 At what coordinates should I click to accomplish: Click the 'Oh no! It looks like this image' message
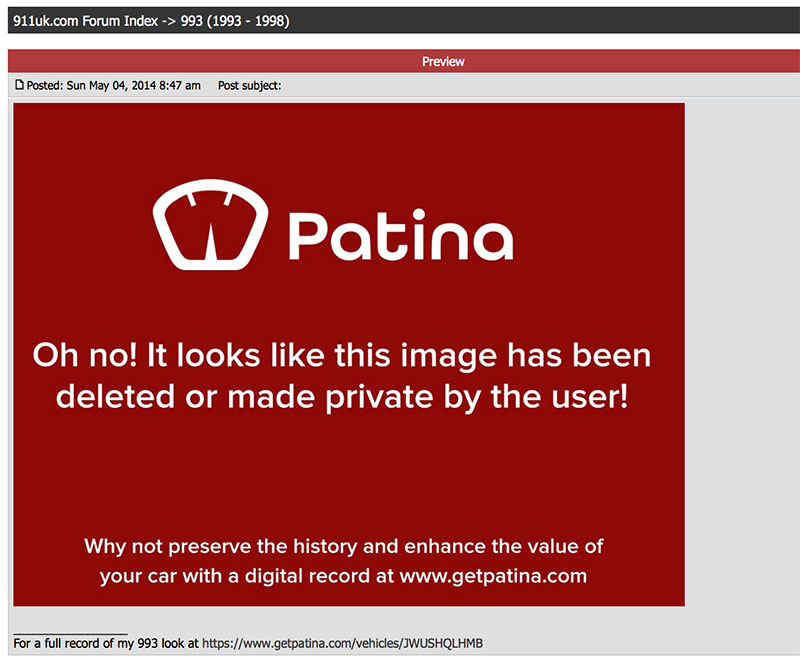point(342,376)
